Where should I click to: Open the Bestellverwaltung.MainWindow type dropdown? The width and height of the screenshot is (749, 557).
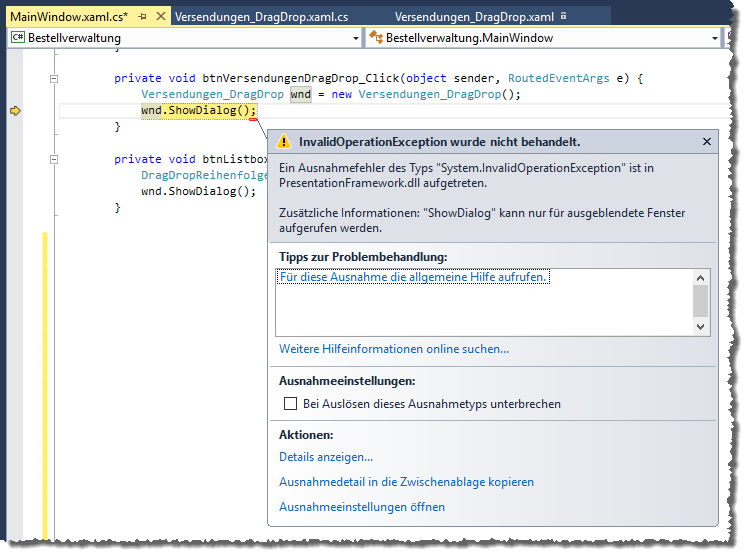click(x=715, y=38)
